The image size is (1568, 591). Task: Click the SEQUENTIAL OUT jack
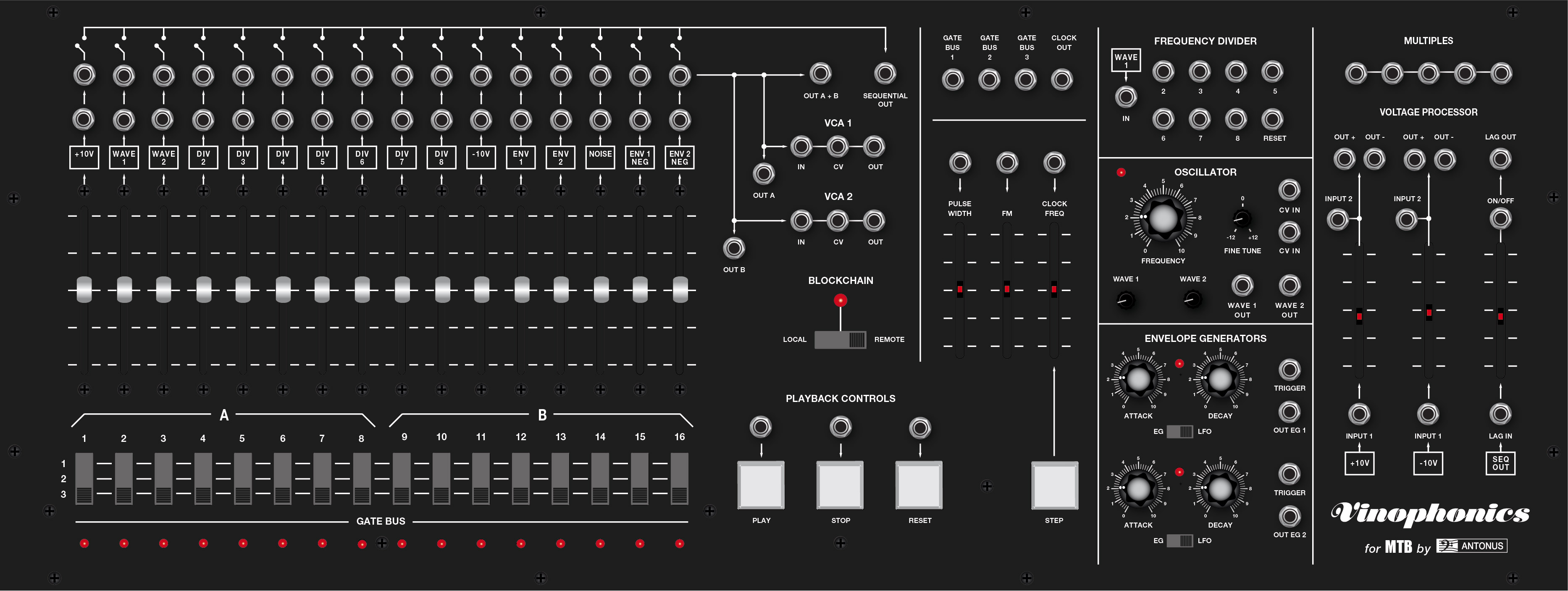[x=885, y=73]
